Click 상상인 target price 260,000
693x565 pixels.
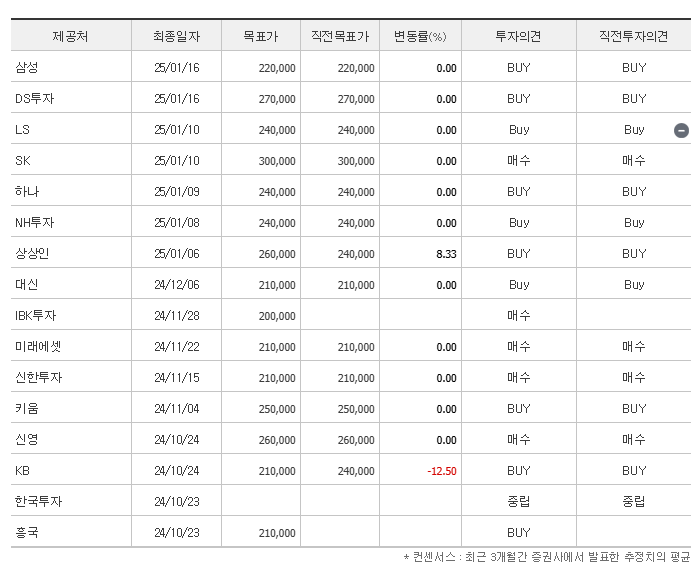277,254
